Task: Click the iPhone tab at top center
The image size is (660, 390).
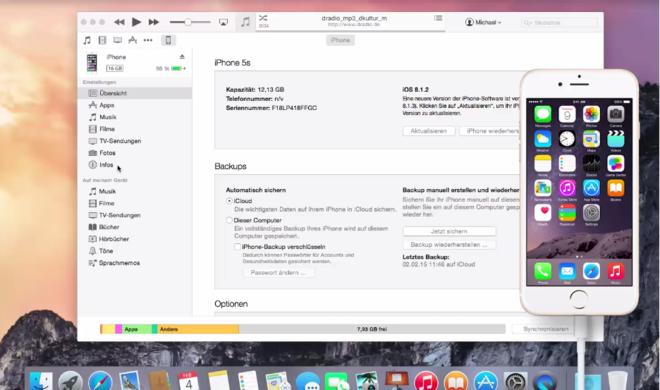Action: pyautogui.click(x=340, y=40)
